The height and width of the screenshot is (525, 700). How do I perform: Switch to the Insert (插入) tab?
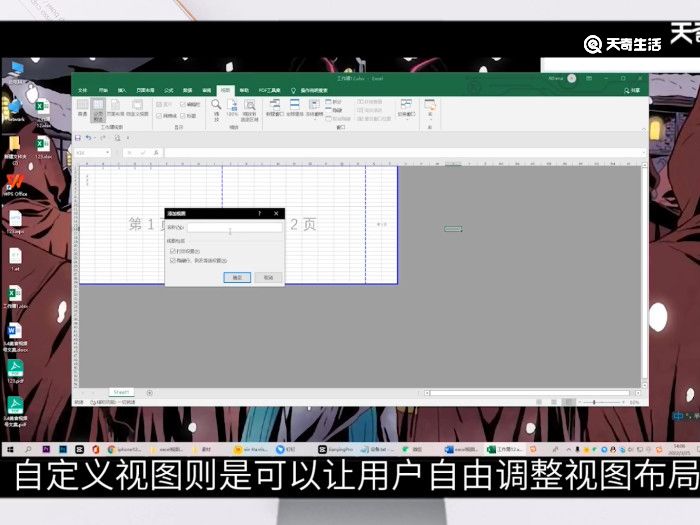click(x=121, y=91)
